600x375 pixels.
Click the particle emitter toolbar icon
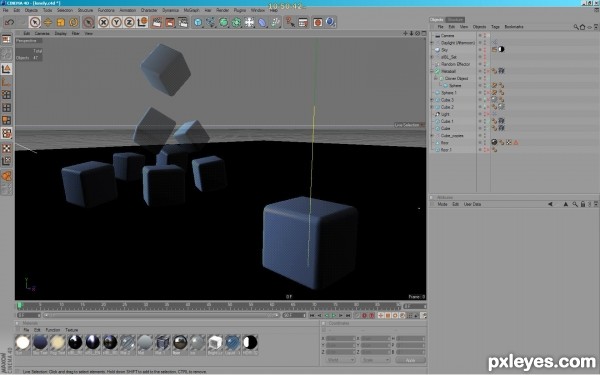275,22
